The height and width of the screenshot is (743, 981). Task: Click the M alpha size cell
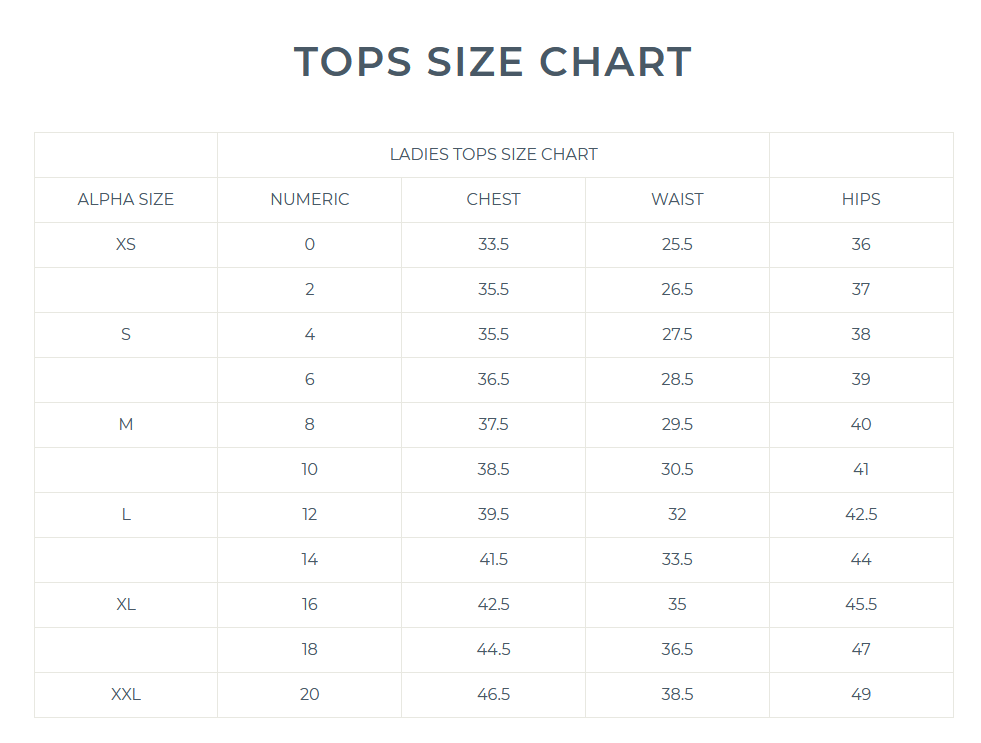click(126, 424)
